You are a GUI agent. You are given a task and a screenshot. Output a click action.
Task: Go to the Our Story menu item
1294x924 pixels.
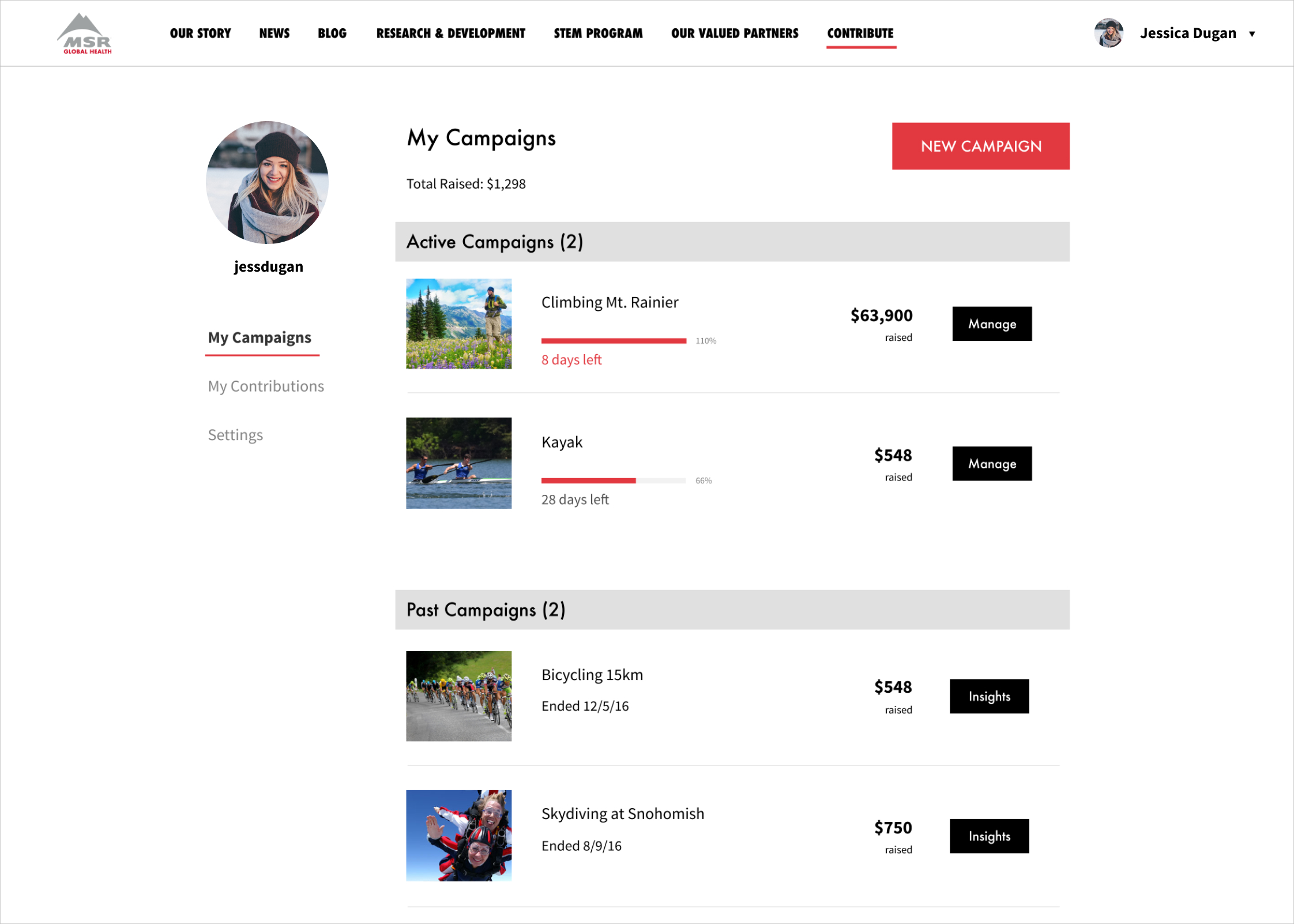(200, 33)
